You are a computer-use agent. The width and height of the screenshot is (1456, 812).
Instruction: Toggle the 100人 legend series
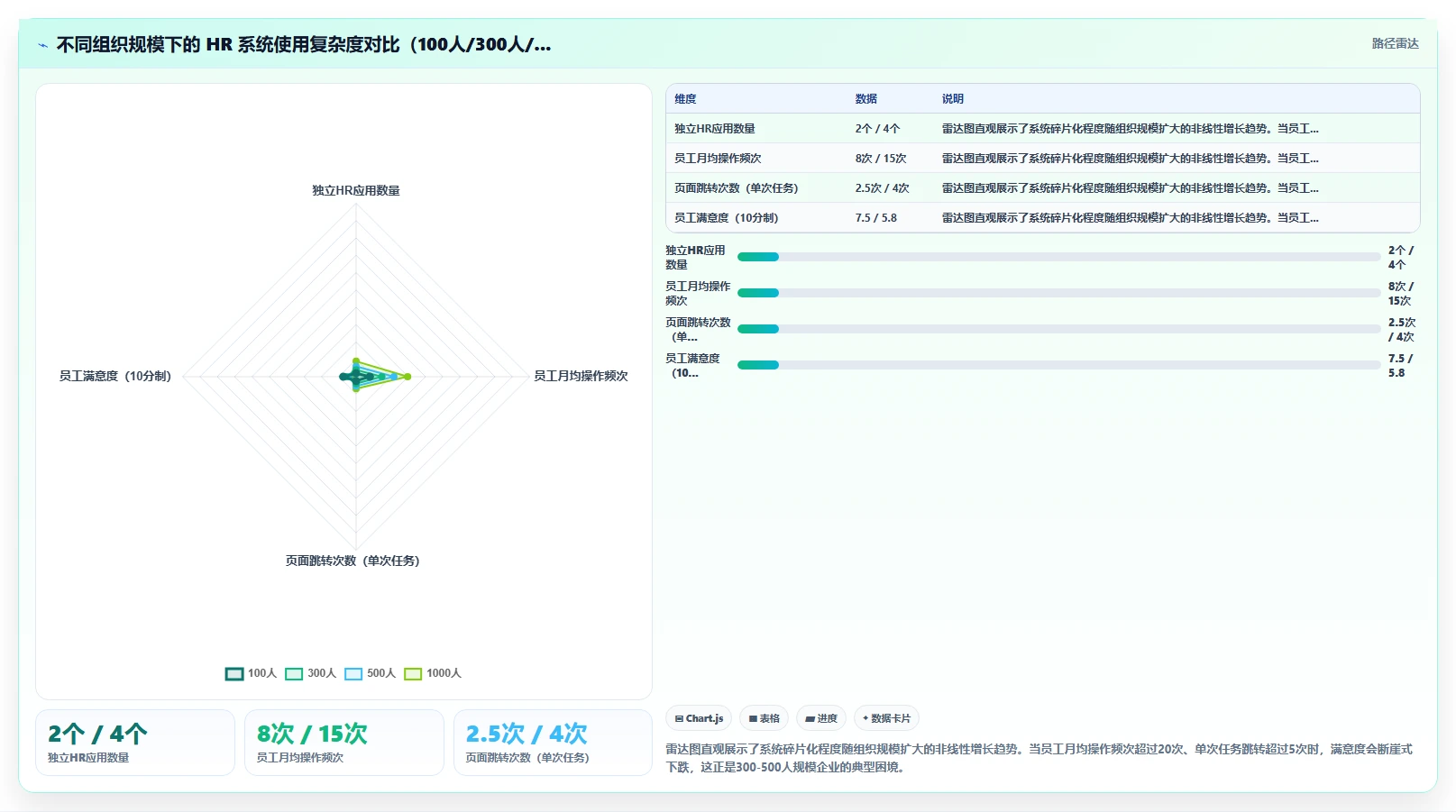[x=251, y=673]
